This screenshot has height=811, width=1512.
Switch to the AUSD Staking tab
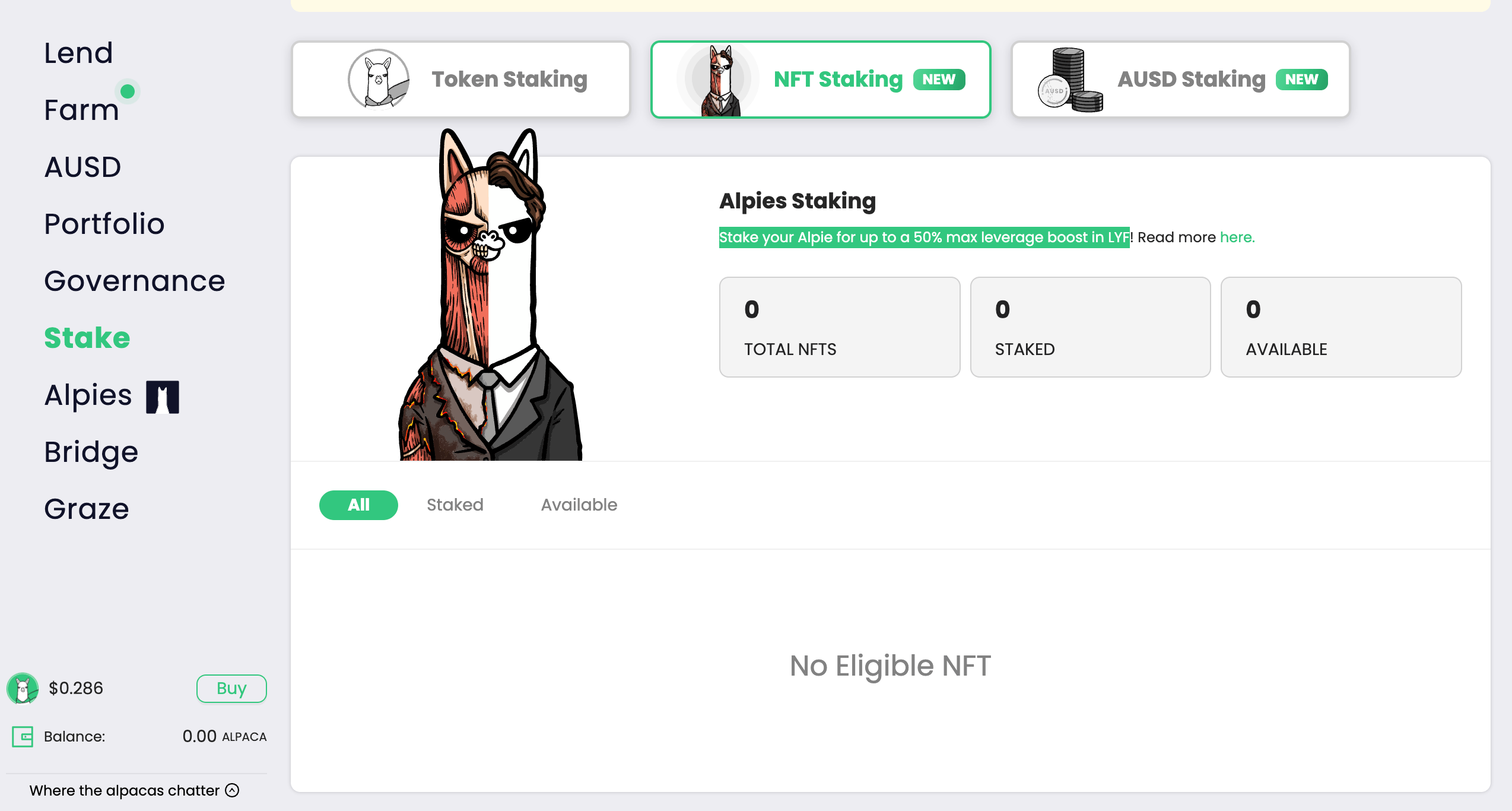click(x=1181, y=79)
